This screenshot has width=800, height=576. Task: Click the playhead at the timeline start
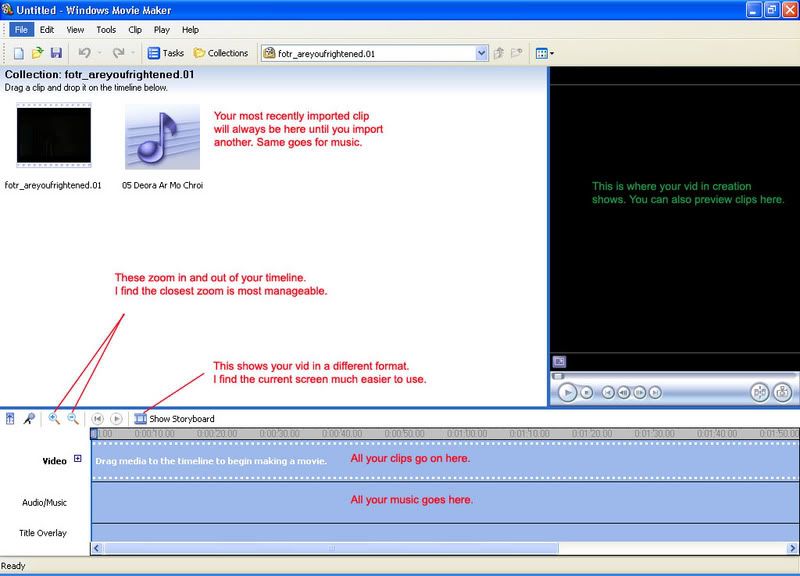point(94,434)
